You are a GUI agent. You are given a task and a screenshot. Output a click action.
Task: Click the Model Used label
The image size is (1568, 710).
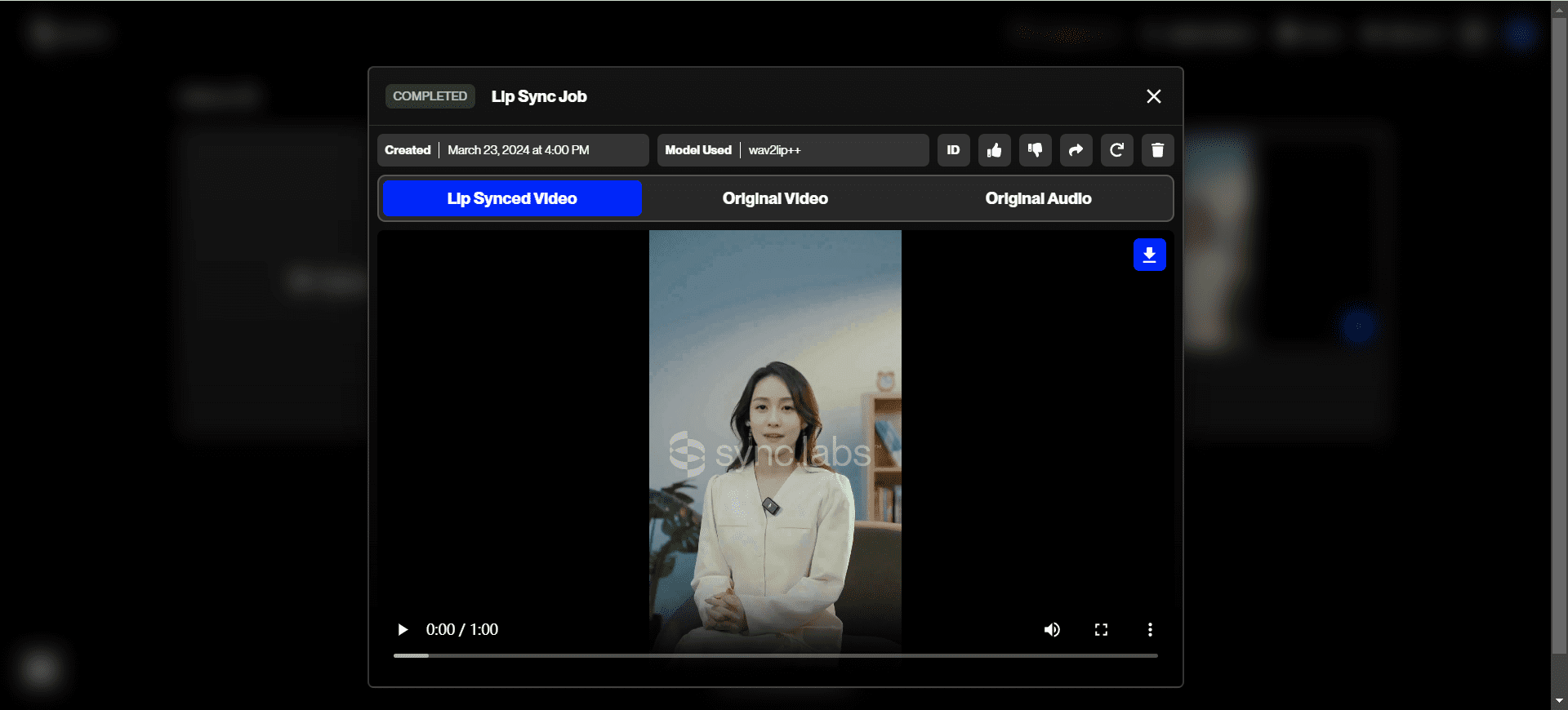[698, 150]
